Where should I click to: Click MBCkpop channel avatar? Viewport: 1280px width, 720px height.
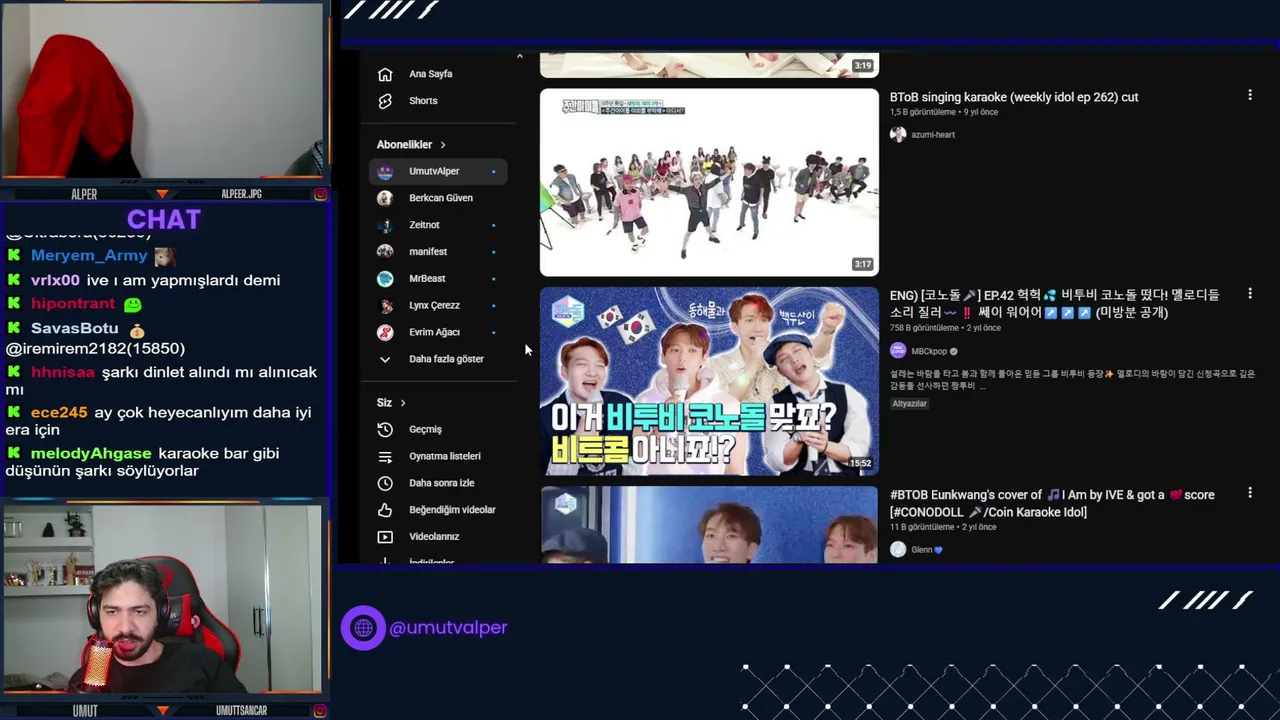(898, 351)
